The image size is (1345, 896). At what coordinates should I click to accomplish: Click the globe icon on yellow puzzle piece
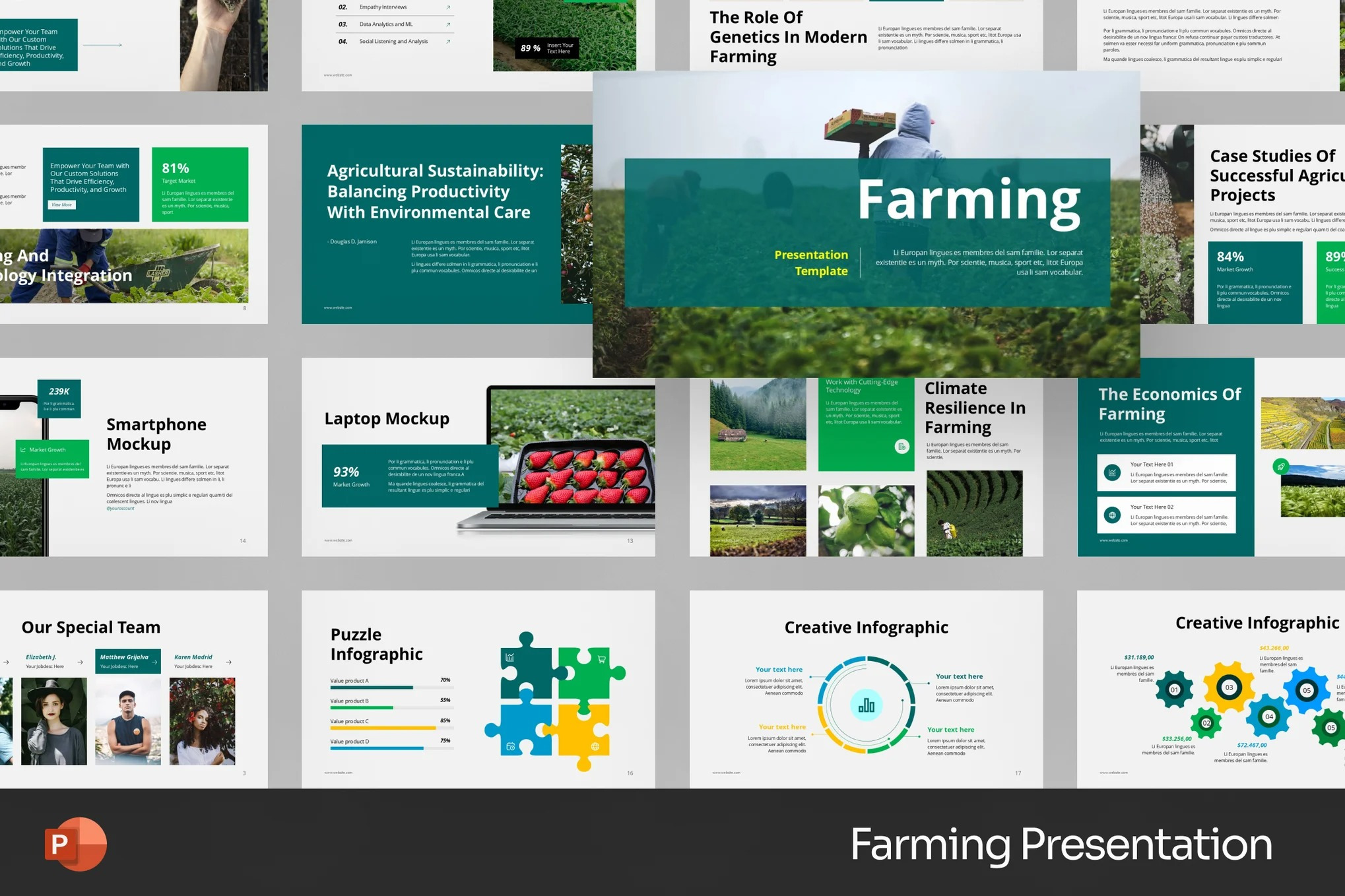(595, 747)
